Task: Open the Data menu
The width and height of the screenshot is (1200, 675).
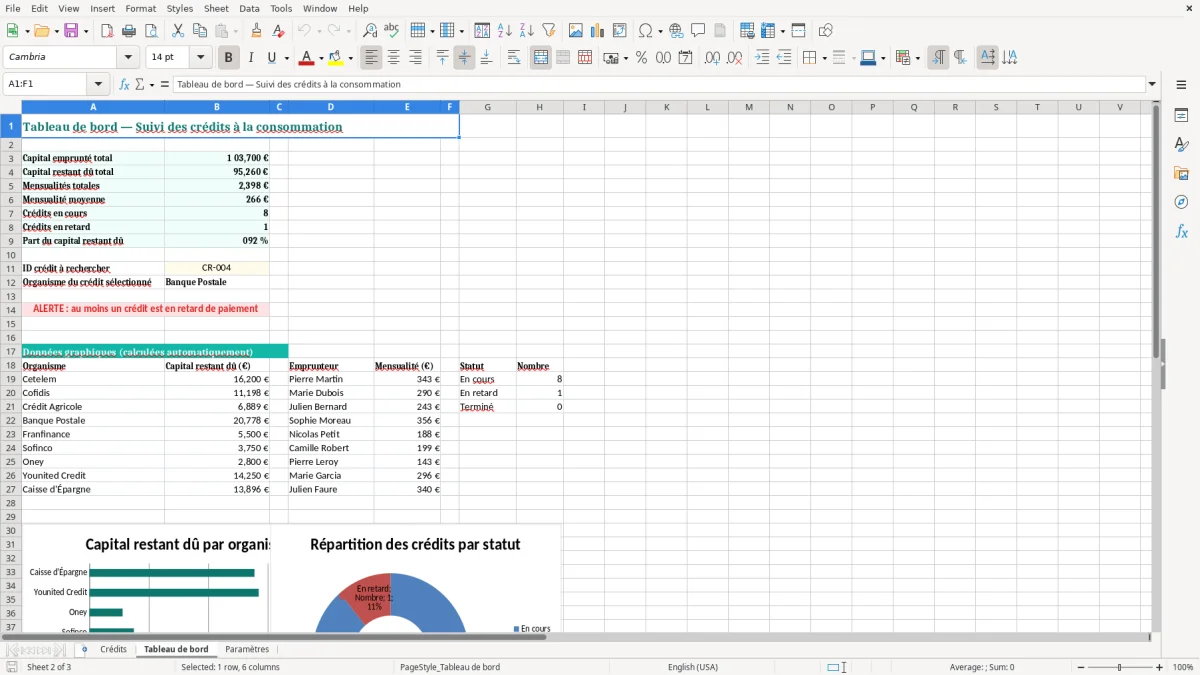Action: click(x=249, y=8)
